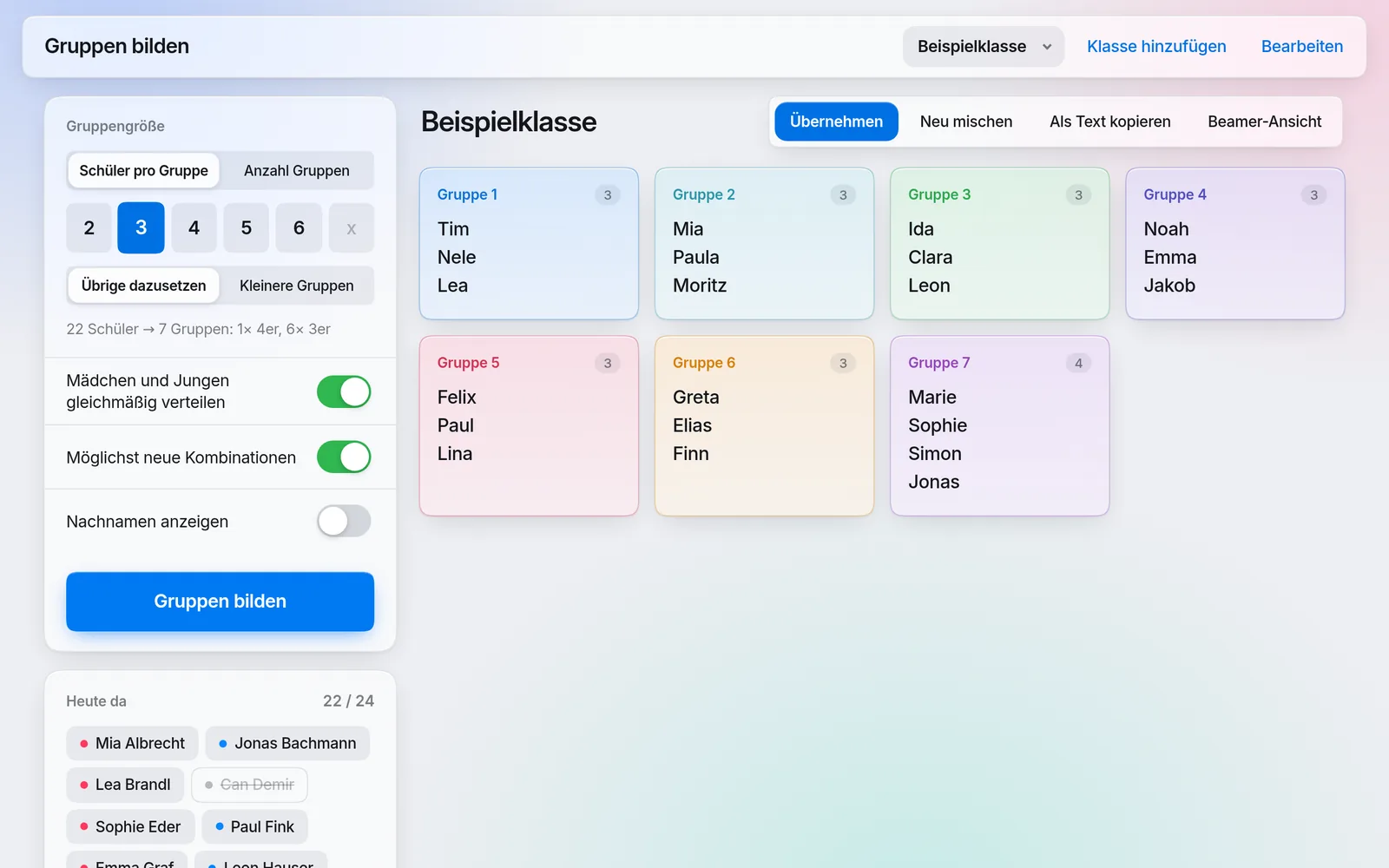Click the count badge on Gruppe 4
The width and height of the screenshot is (1389, 868).
pyautogui.click(x=1313, y=194)
